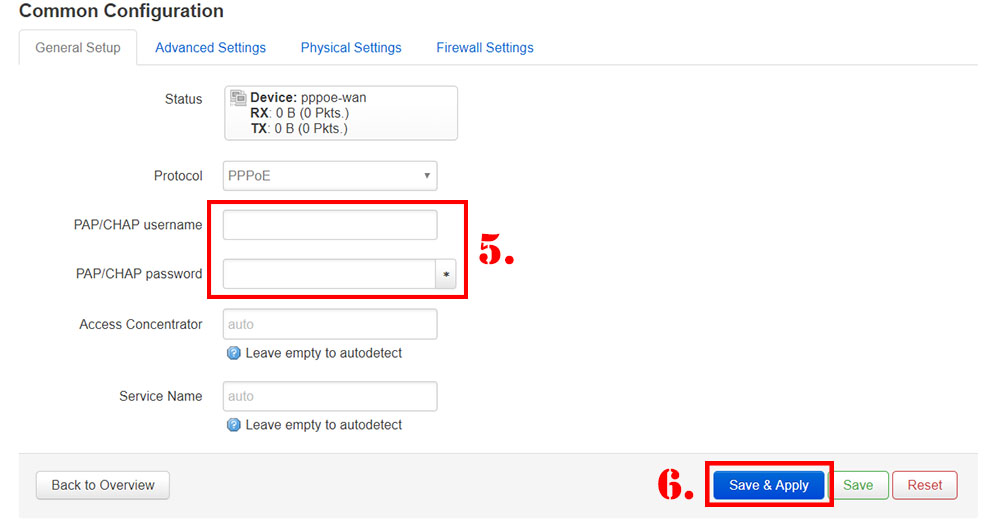Click the Save & Apply button
Screen dimensions: 1000x524
[768, 485]
